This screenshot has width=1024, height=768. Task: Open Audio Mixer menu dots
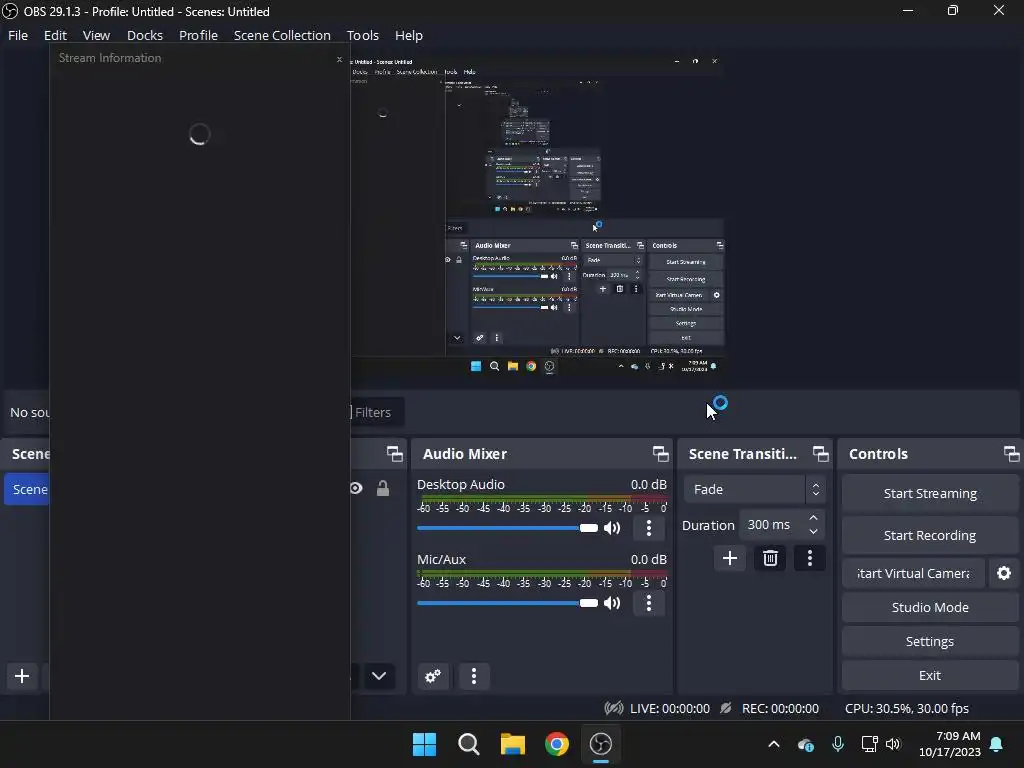click(474, 676)
